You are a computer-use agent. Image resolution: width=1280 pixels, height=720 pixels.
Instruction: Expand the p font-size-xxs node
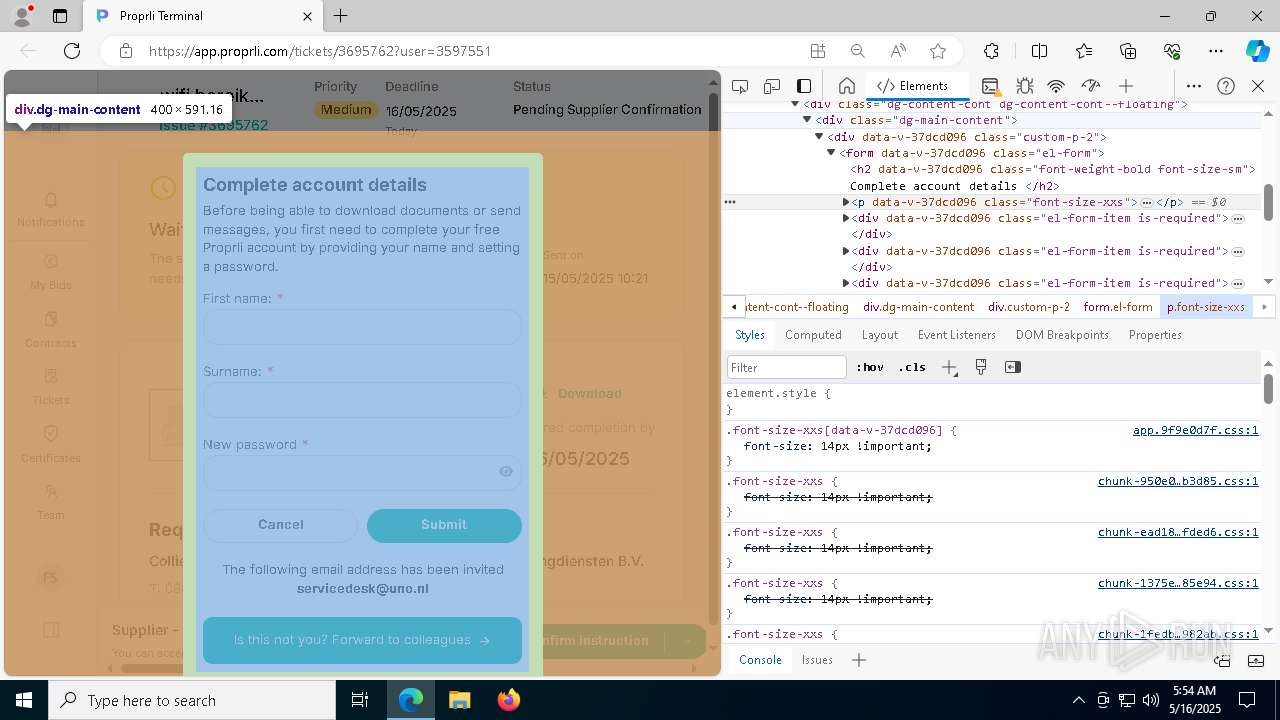(846, 202)
